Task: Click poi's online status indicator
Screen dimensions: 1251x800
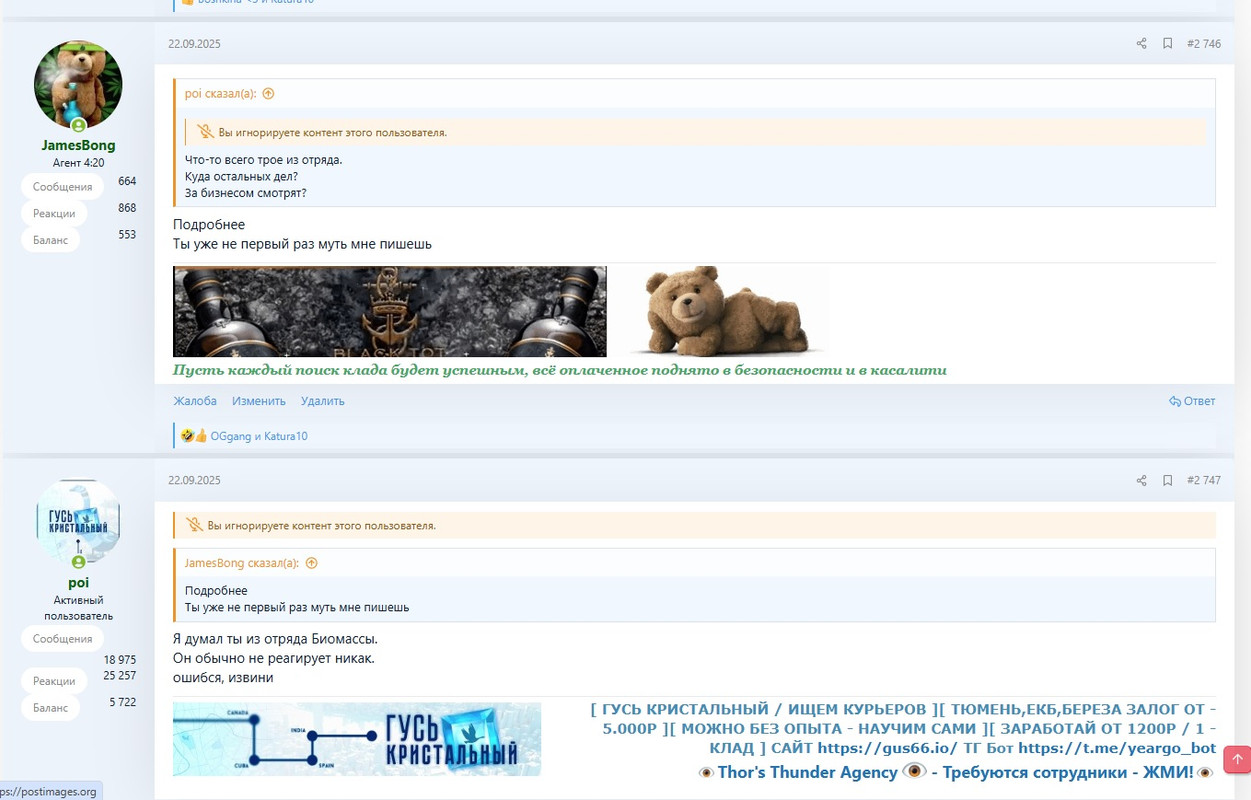Action: tap(78, 562)
